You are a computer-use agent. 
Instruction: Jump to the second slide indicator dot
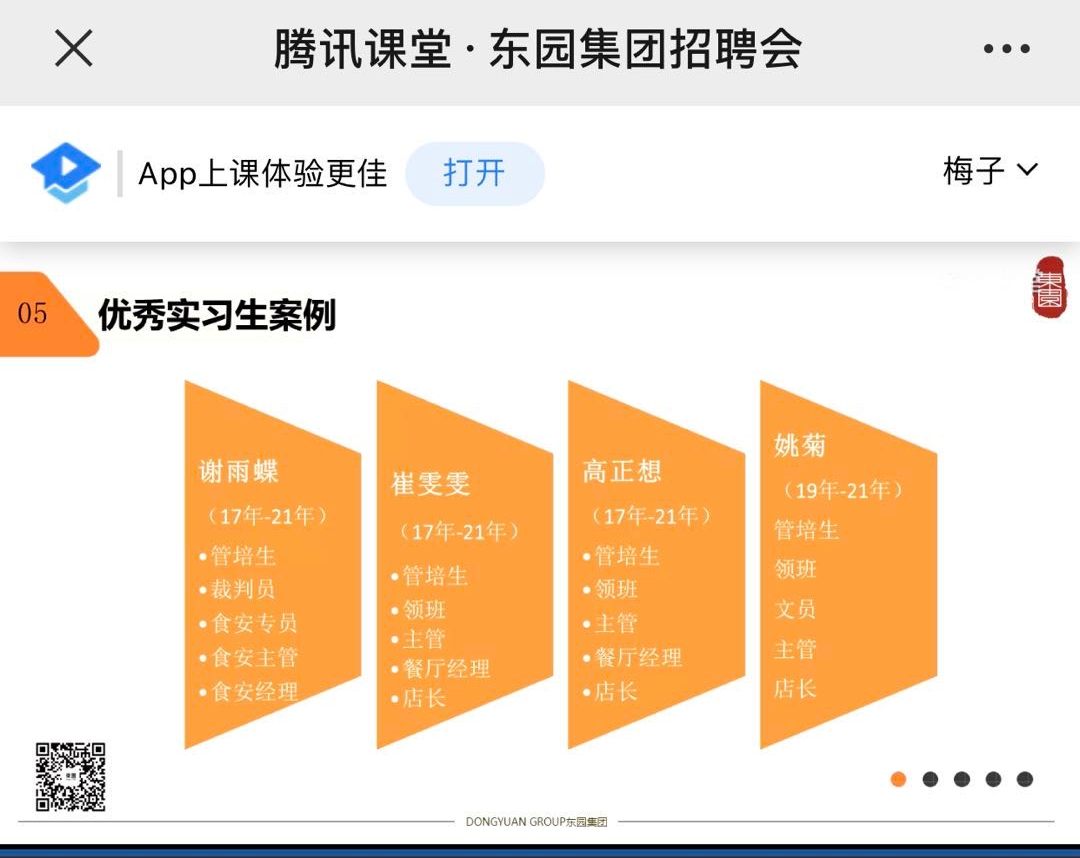930,779
